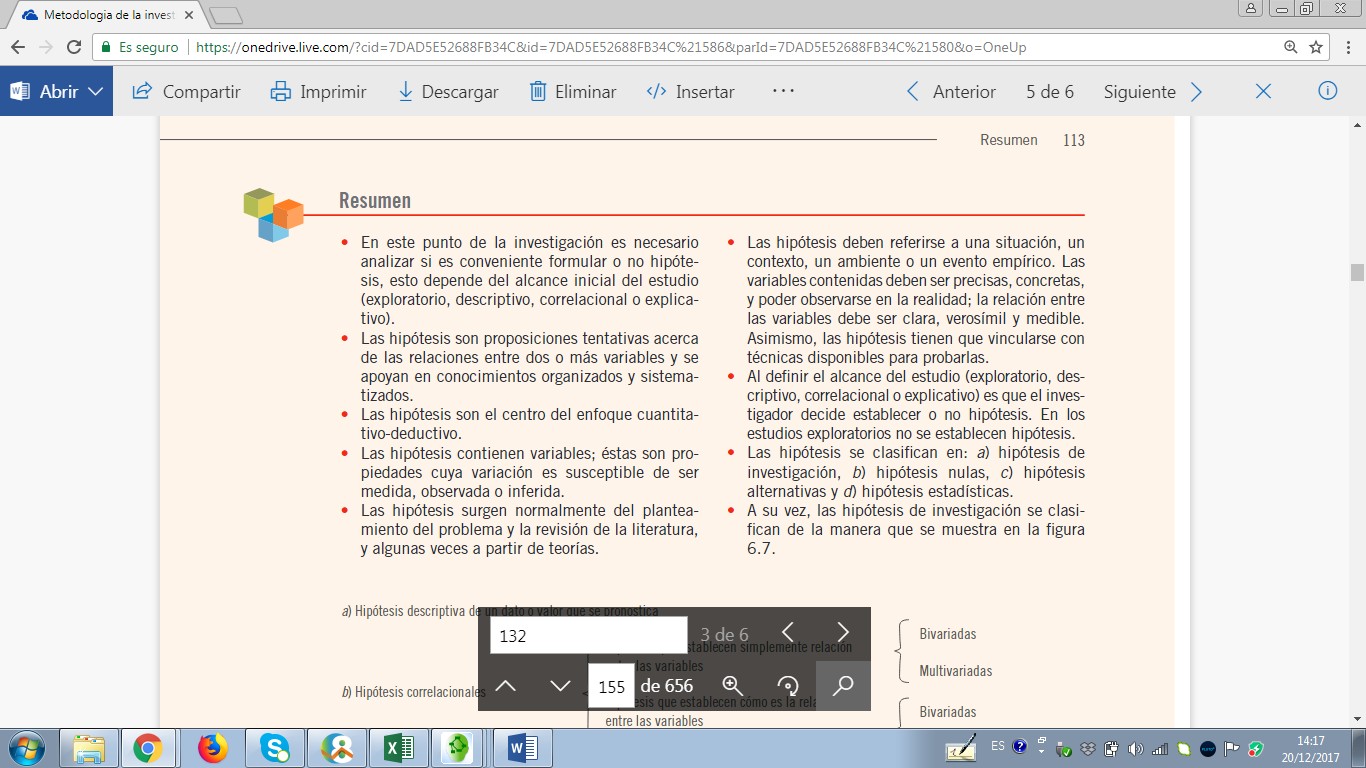Bookmark this page with the star icon
The image size is (1366, 768).
point(1316,47)
